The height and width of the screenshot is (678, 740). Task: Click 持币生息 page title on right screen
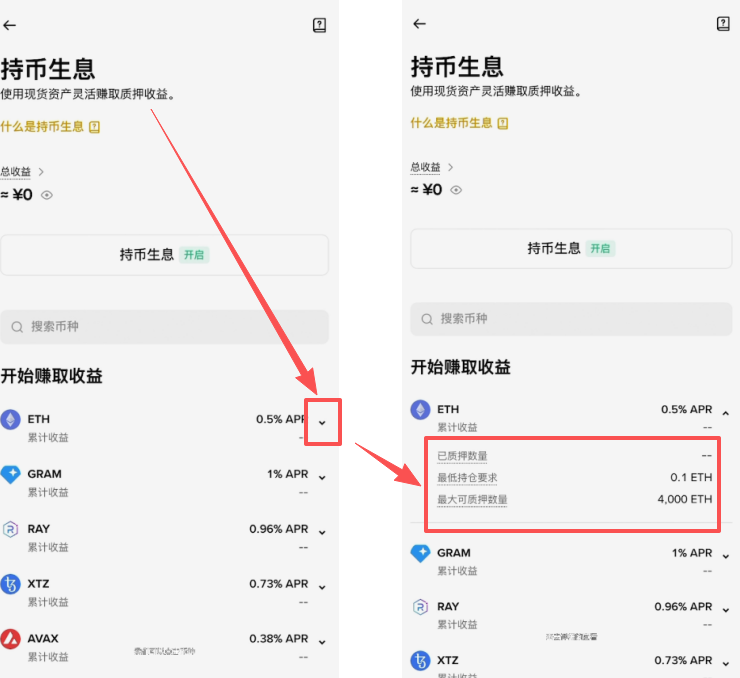[x=457, y=67]
